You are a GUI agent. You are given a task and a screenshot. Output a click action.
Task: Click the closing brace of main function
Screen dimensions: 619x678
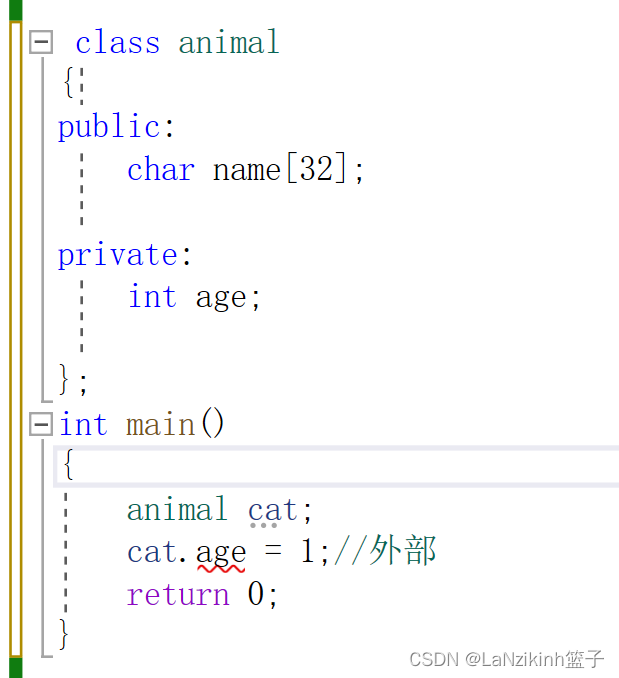coord(64,634)
